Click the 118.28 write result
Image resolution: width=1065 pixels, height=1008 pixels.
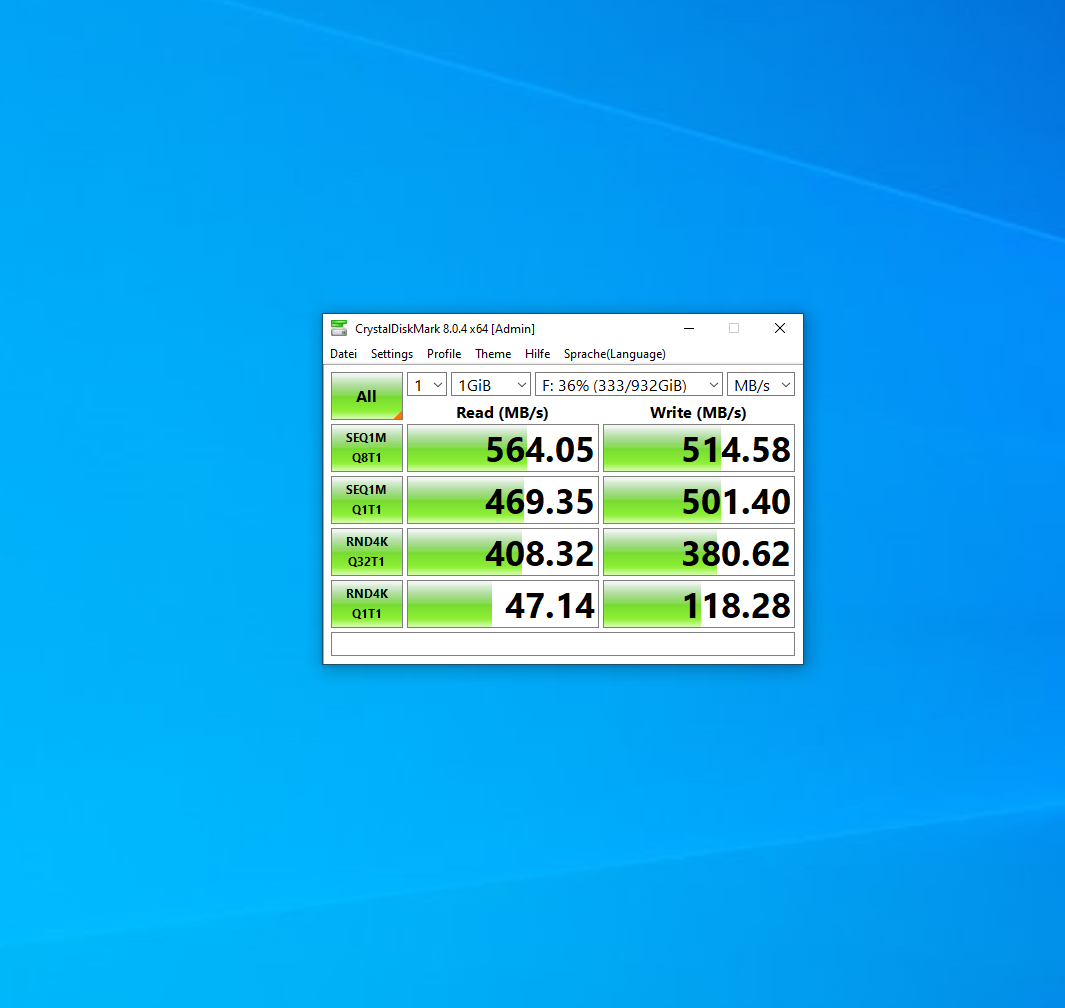(699, 604)
